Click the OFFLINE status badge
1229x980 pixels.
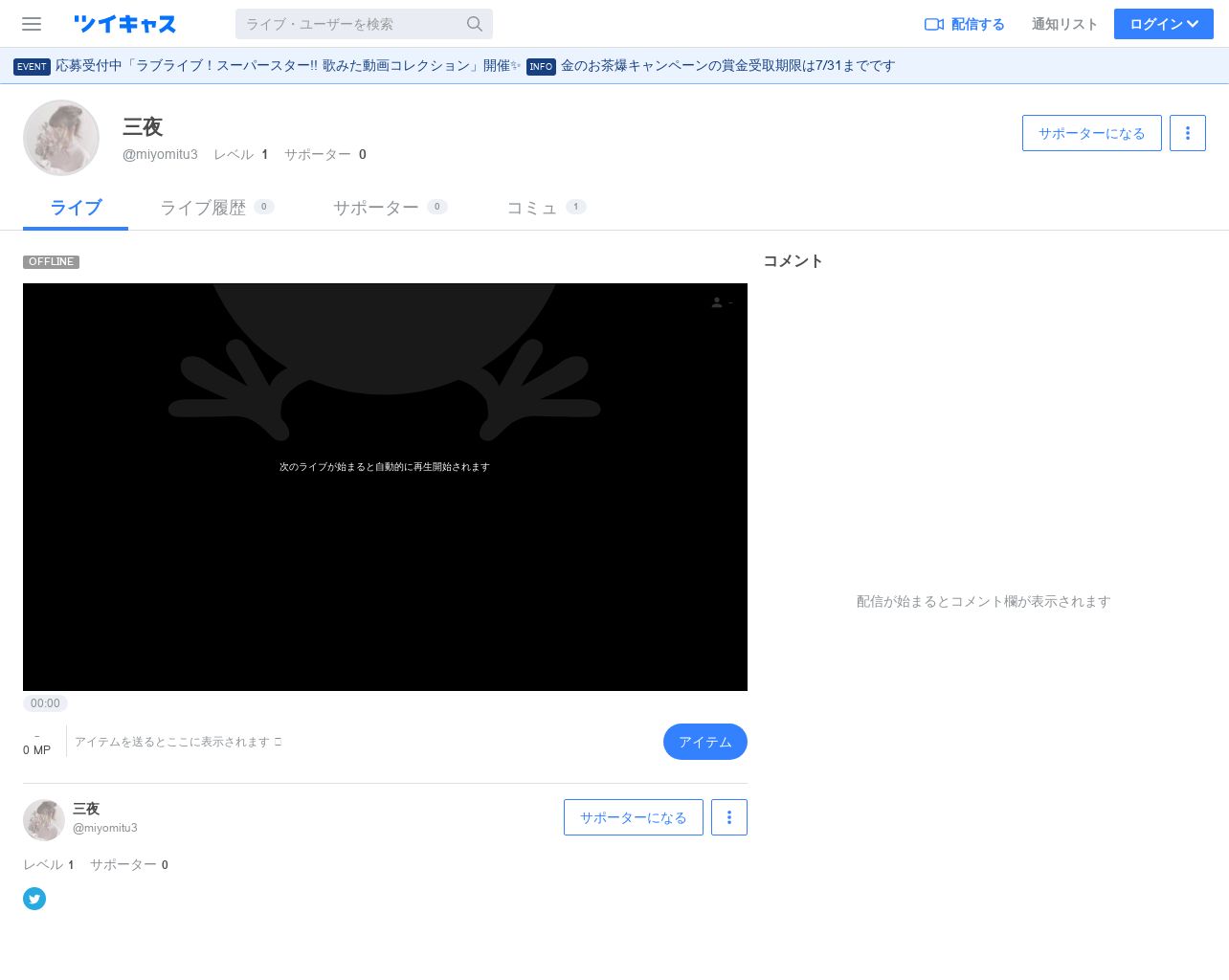[x=52, y=261]
